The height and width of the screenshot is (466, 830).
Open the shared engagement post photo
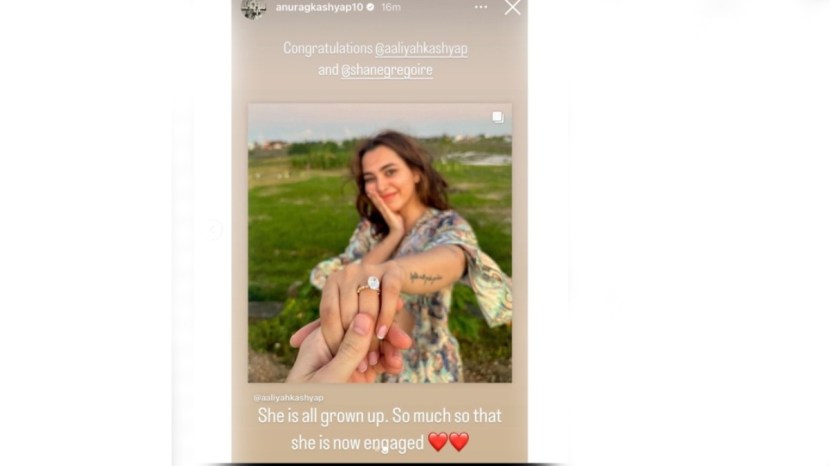tap(380, 243)
